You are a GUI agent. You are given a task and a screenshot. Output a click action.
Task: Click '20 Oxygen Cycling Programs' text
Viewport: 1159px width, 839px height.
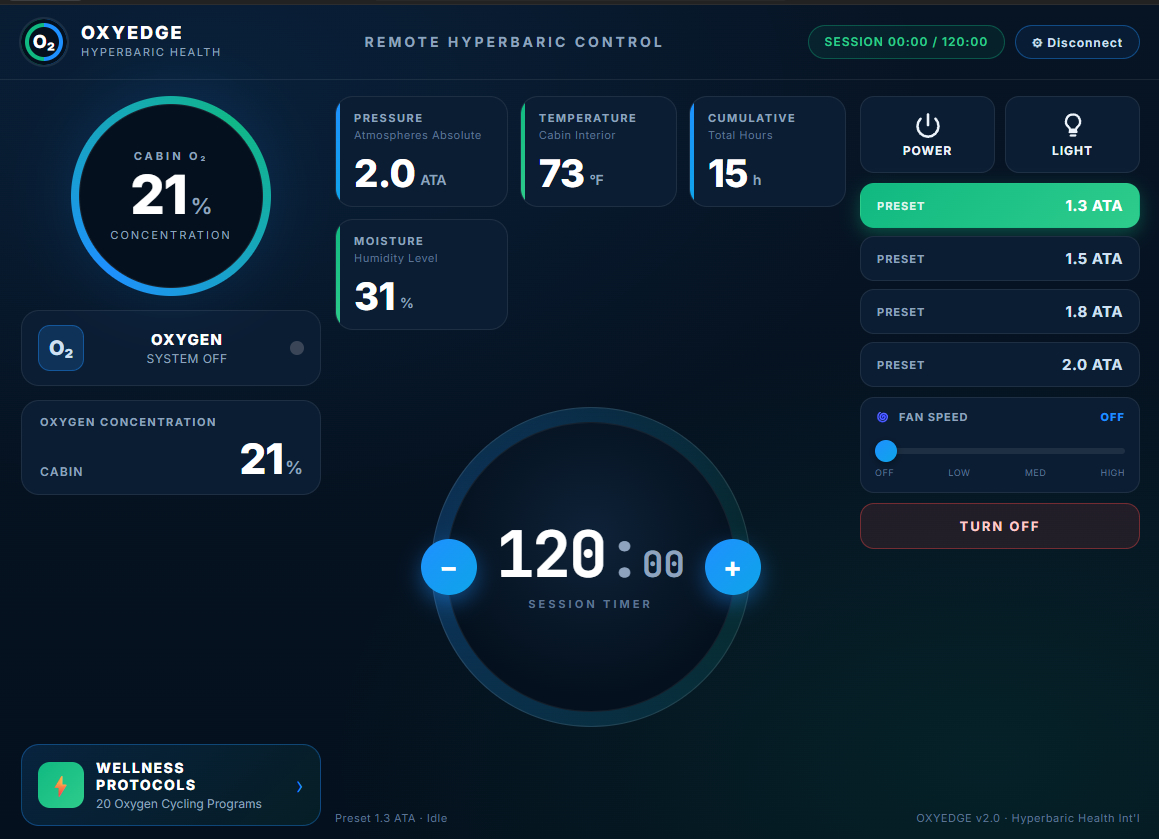[179, 804]
